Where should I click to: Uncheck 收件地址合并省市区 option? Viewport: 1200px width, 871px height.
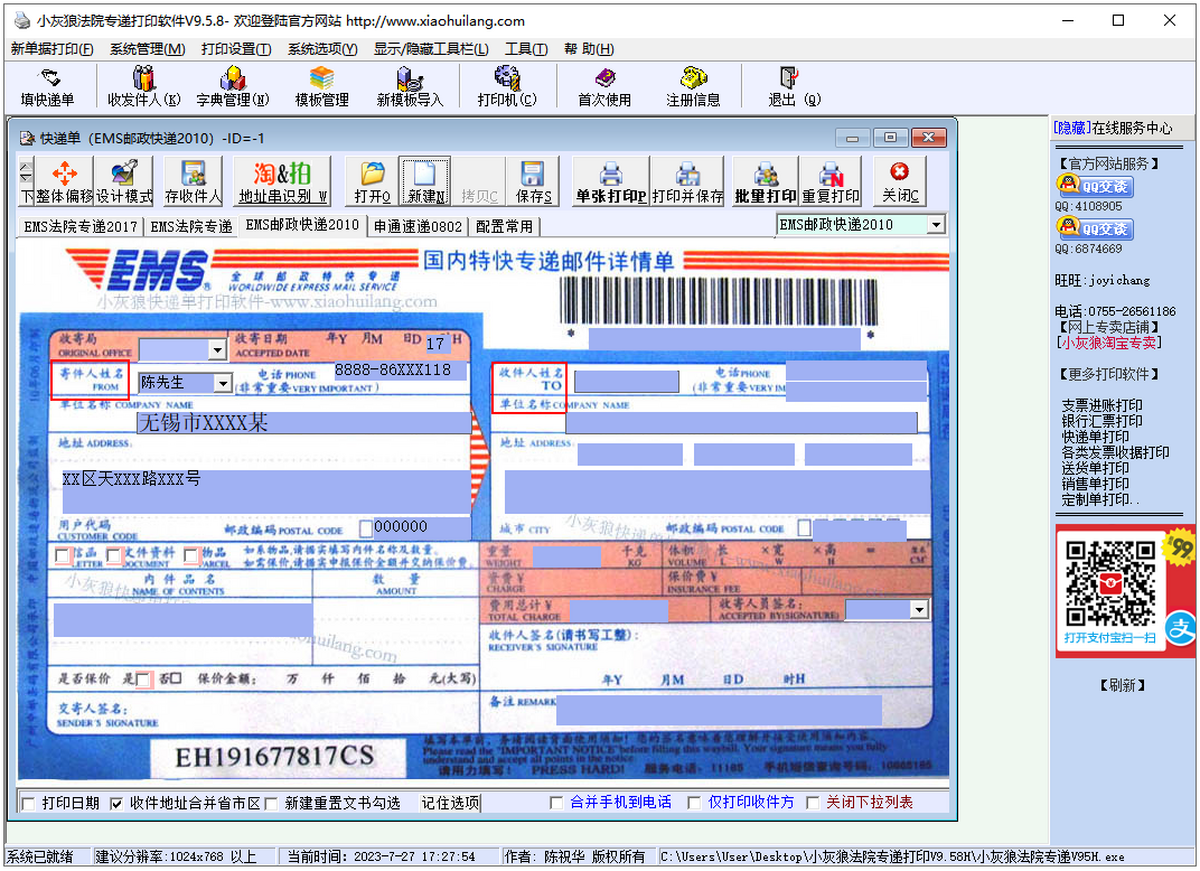pyautogui.click(x=116, y=803)
